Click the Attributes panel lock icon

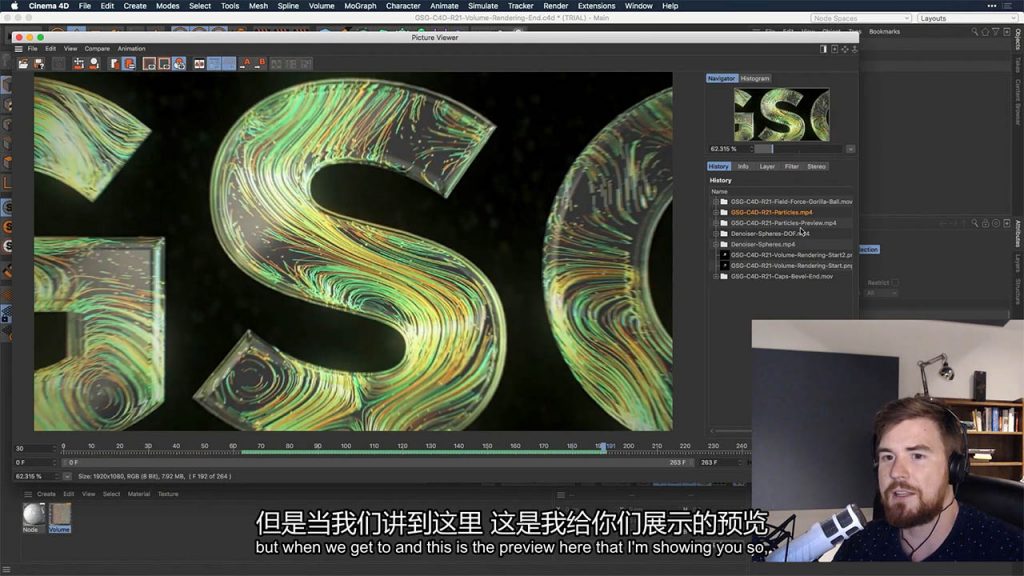pyautogui.click(x=985, y=223)
